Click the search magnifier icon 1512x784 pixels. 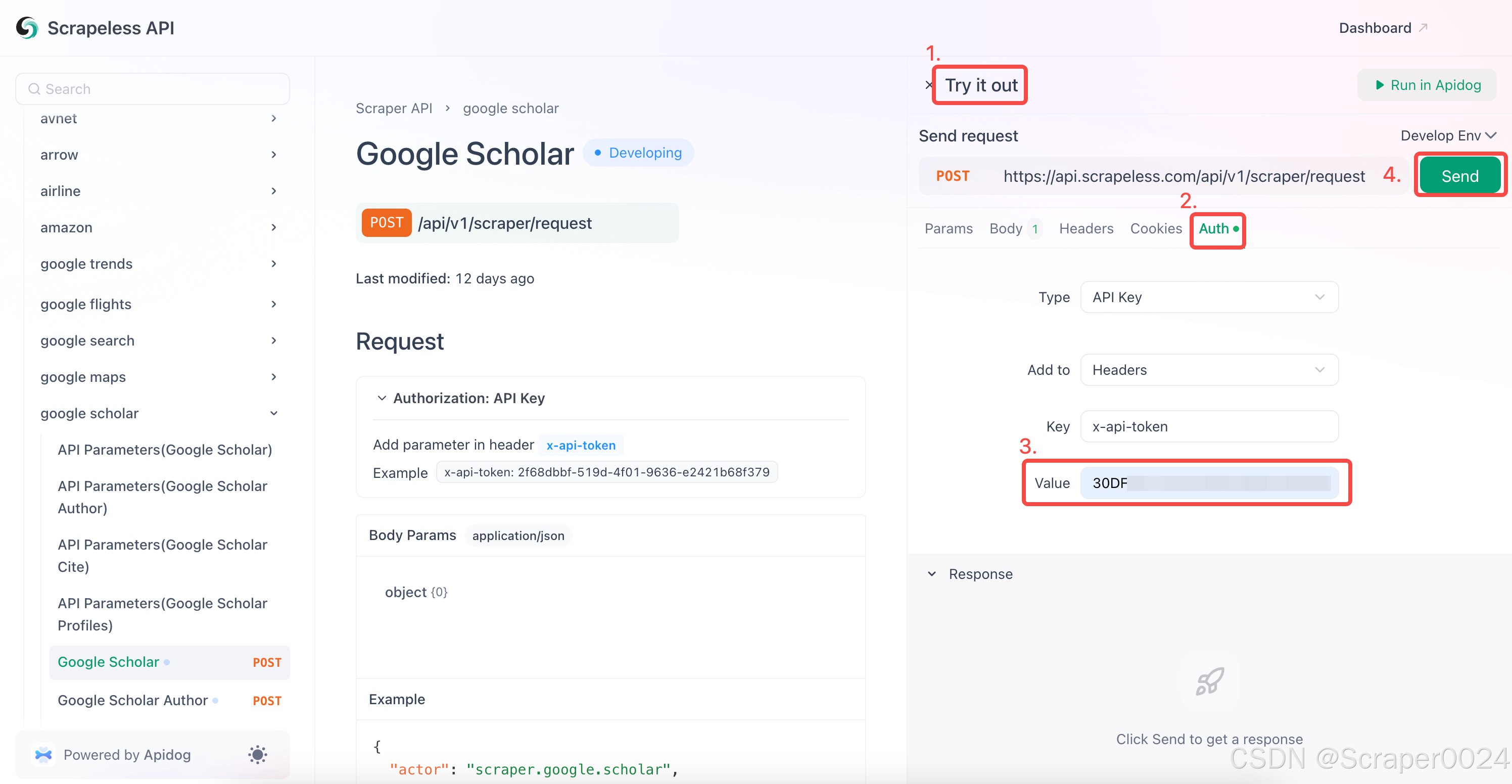[34, 89]
